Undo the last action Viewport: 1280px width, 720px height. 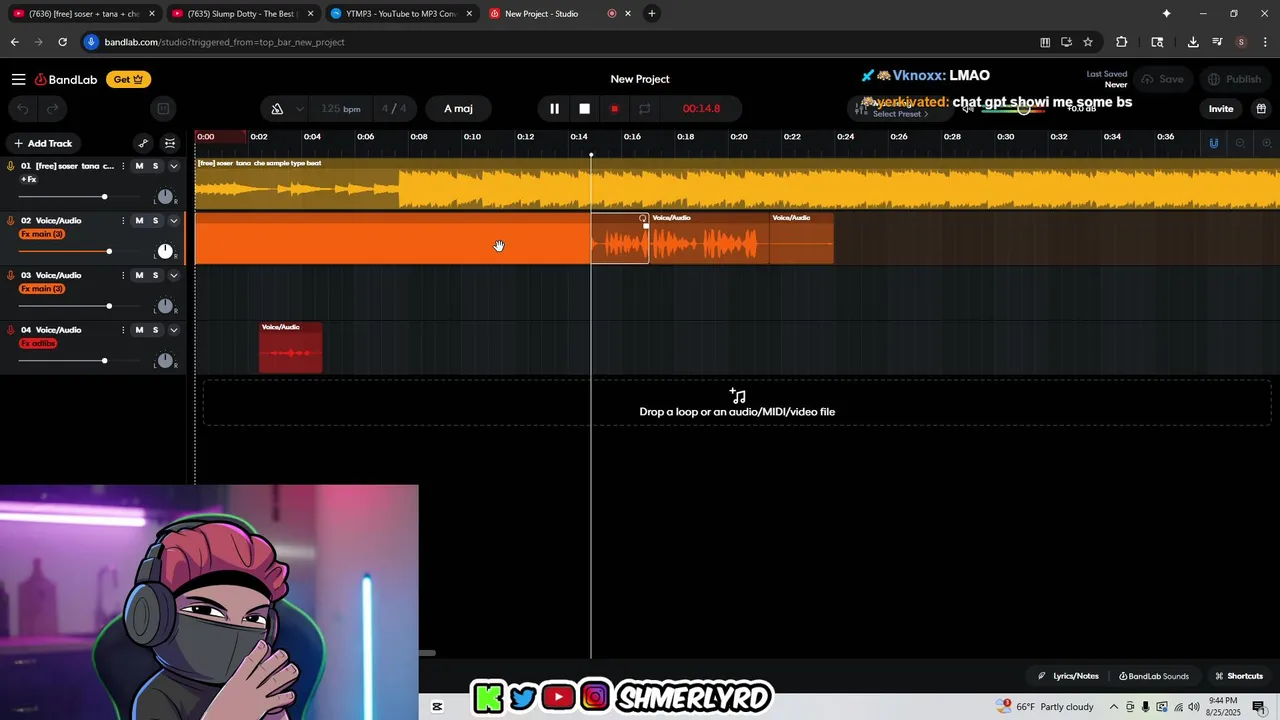point(23,108)
